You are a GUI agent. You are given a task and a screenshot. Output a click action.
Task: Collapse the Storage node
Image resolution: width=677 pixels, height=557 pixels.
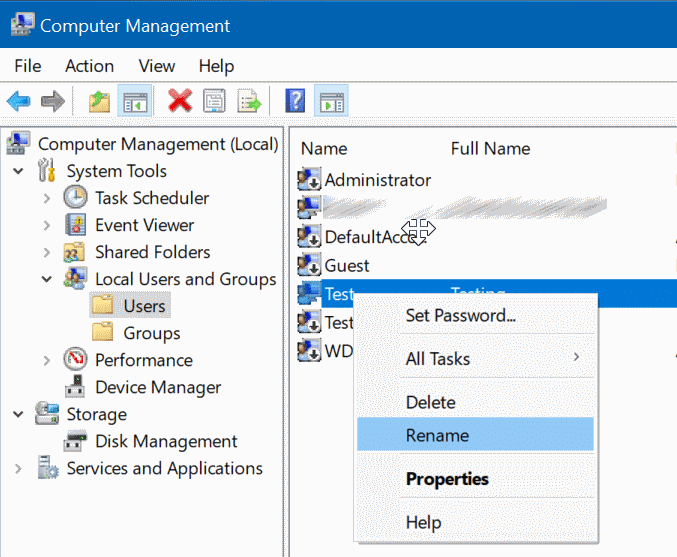click(x=18, y=415)
